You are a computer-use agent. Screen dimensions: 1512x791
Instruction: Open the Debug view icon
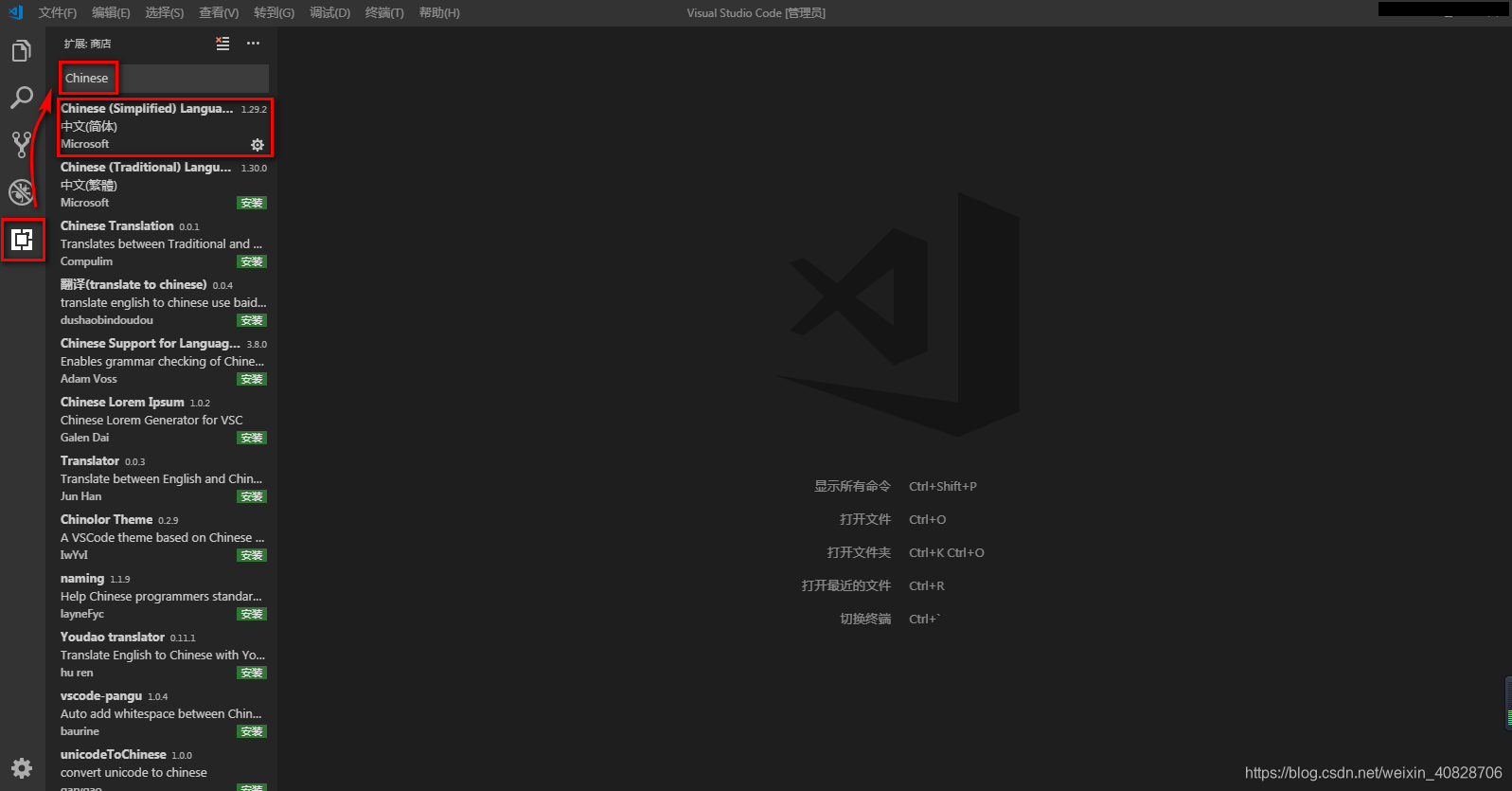pyautogui.click(x=22, y=192)
